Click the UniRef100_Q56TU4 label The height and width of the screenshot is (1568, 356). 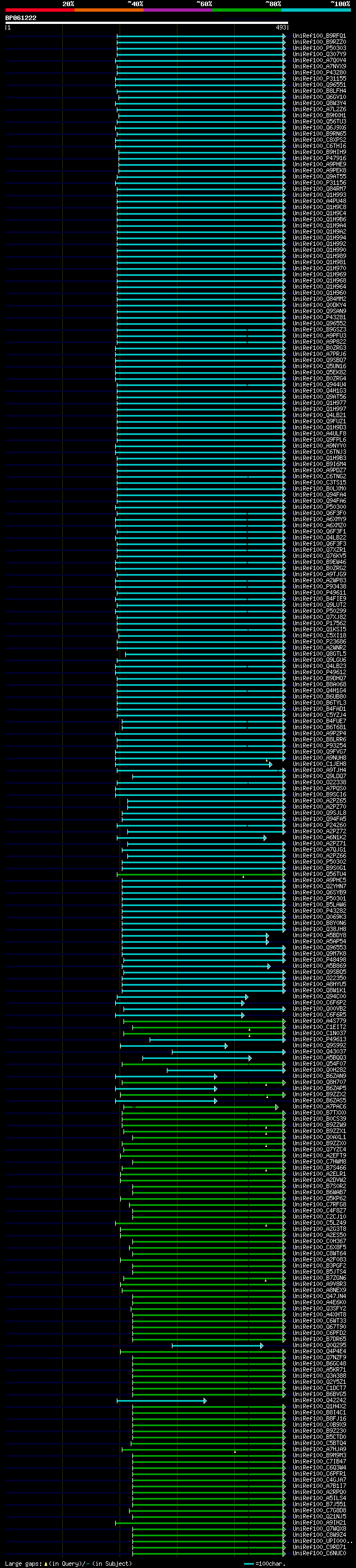[x=319, y=874]
